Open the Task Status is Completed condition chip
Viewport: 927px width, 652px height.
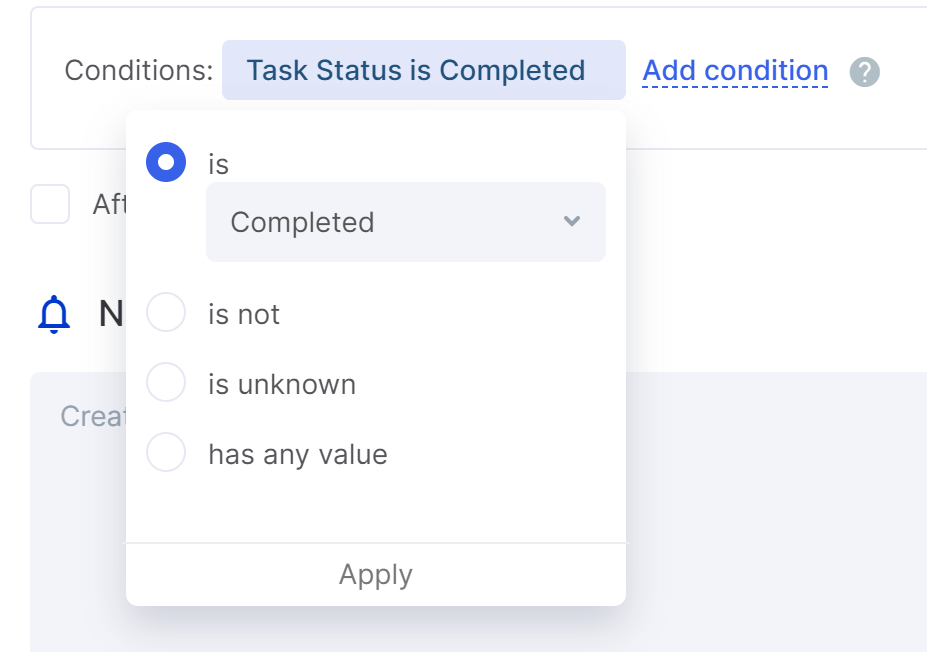pyautogui.click(x=424, y=70)
